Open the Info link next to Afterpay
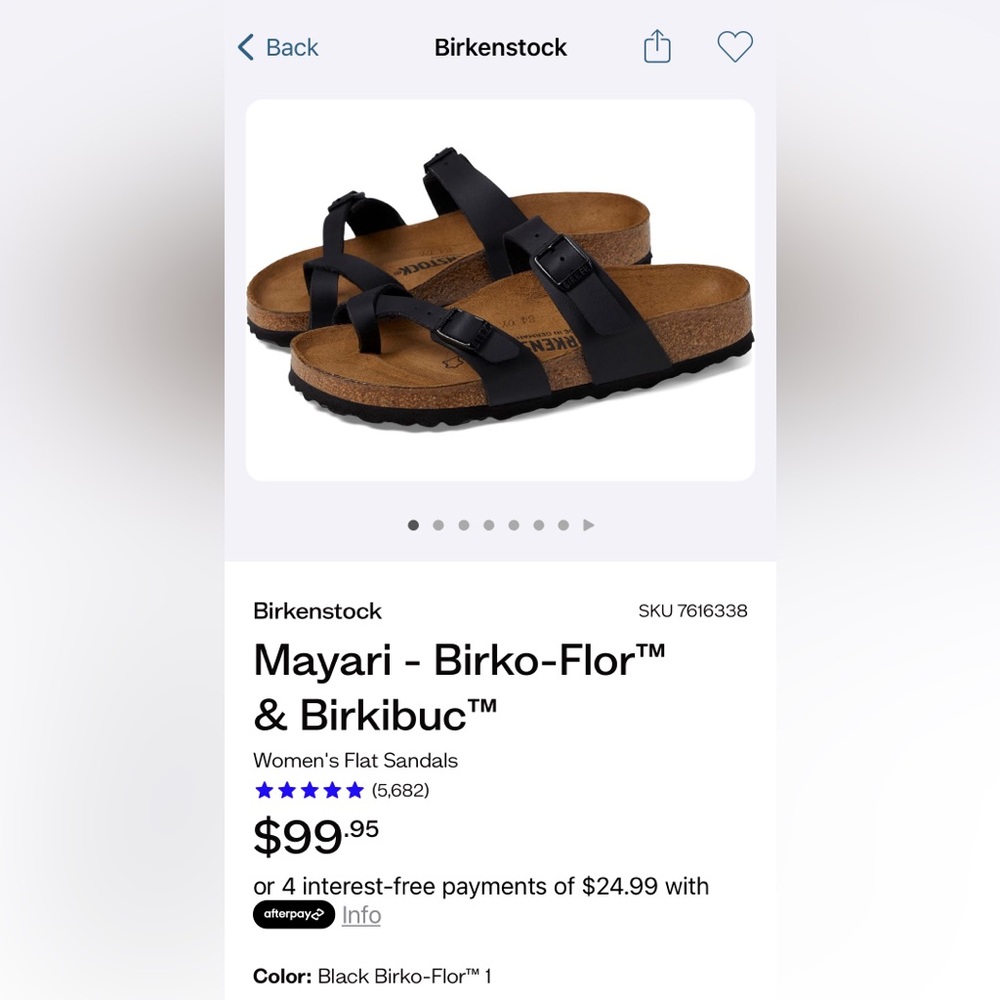The image size is (1000, 1000). point(360,914)
